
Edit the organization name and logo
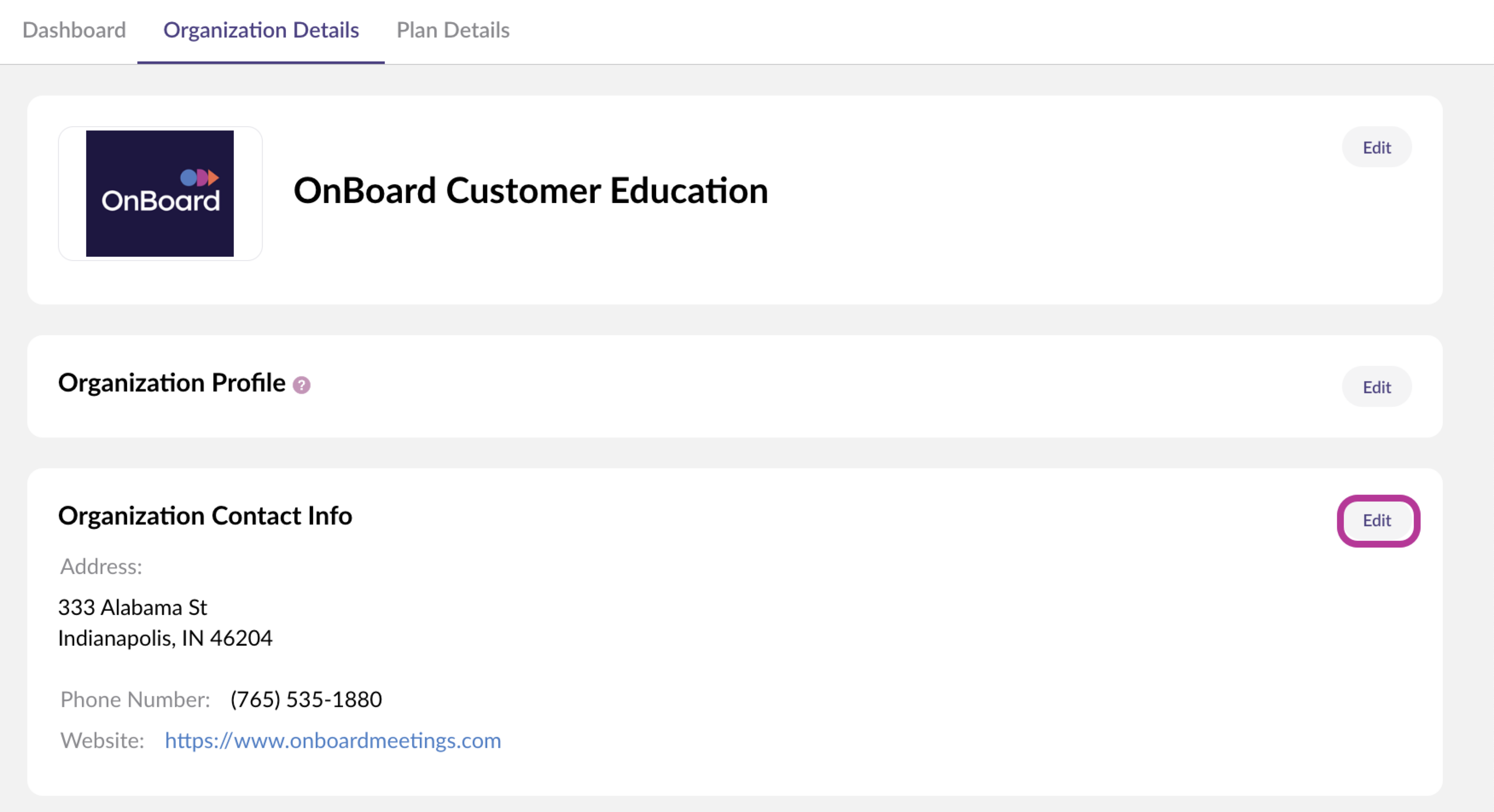[x=1376, y=147]
